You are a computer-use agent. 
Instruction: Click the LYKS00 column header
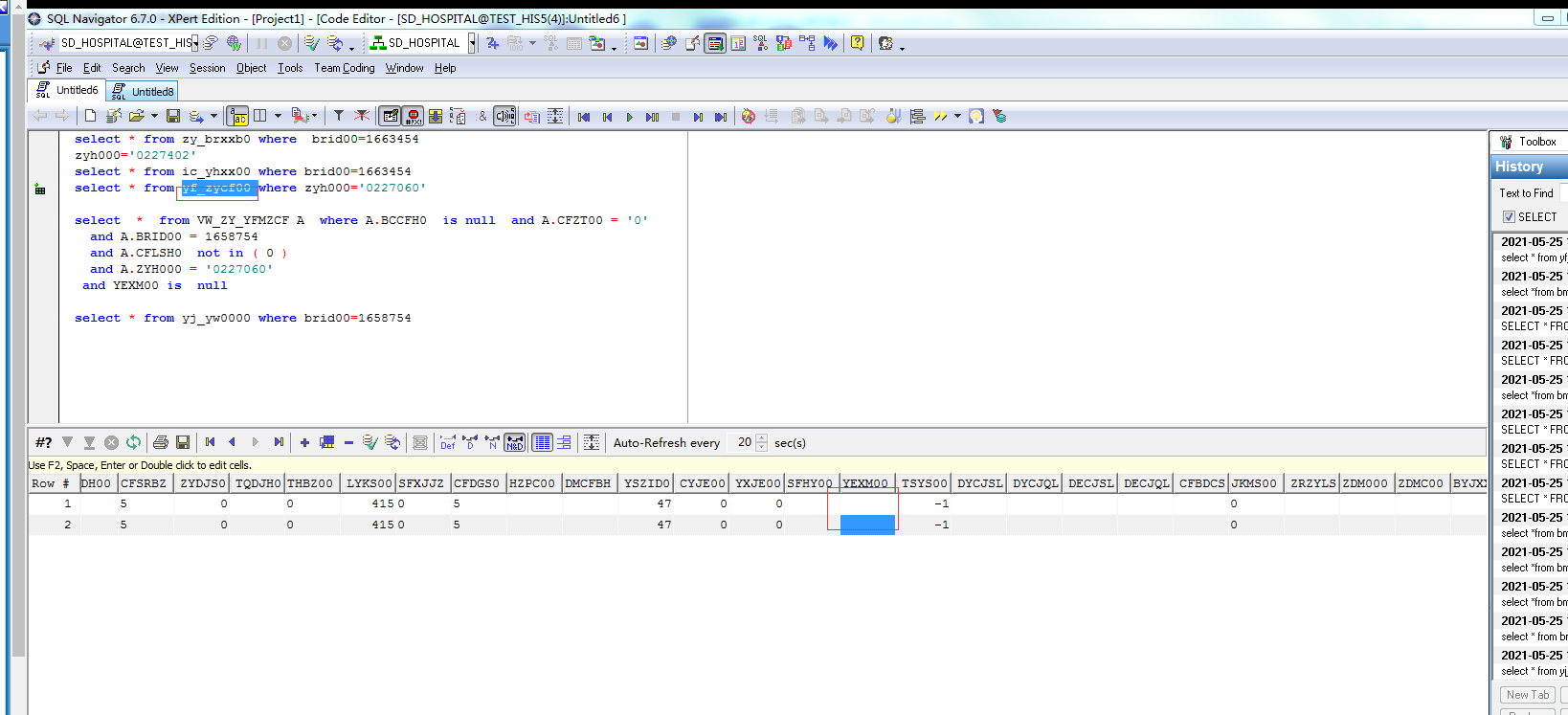(369, 483)
